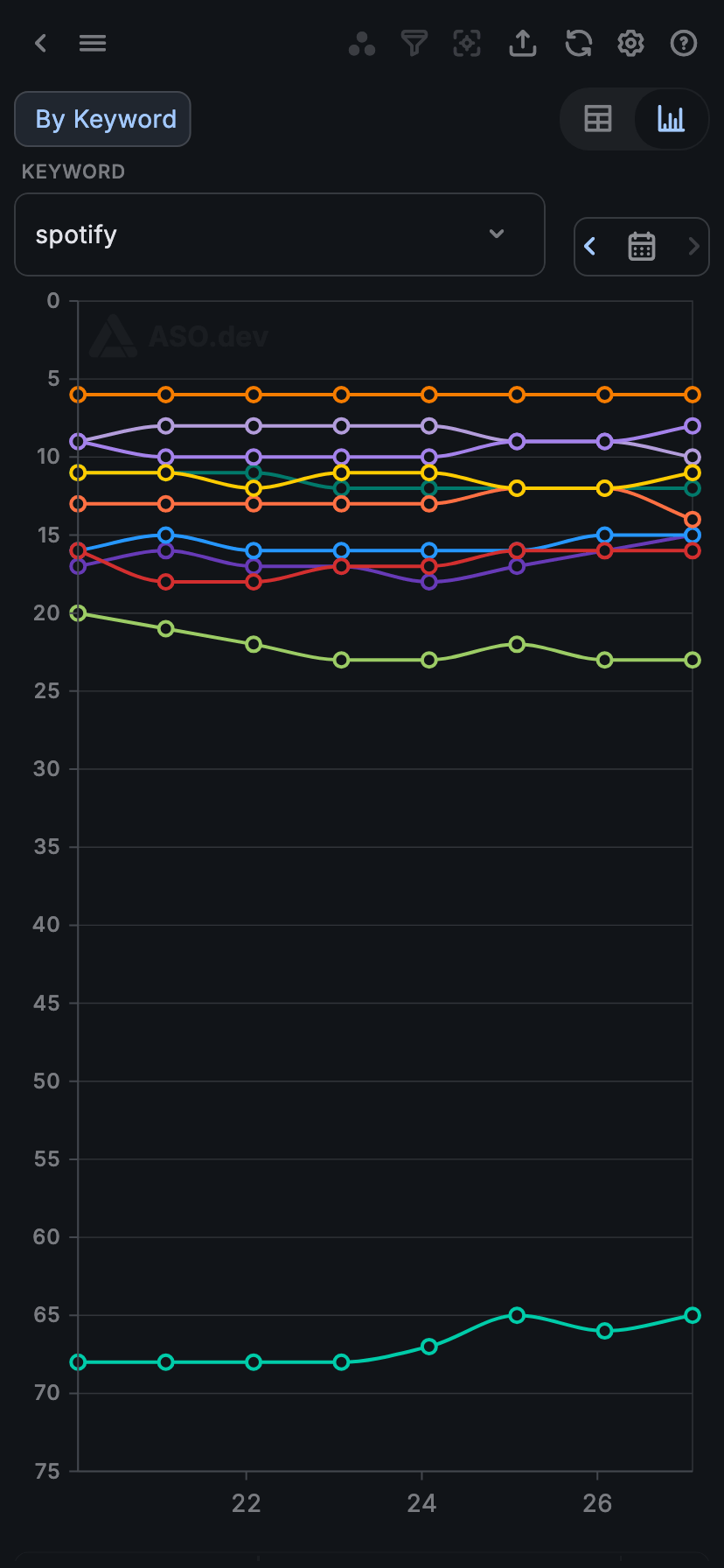724x1568 pixels.
Task: Open the filter funnel icon
Action: tap(414, 43)
